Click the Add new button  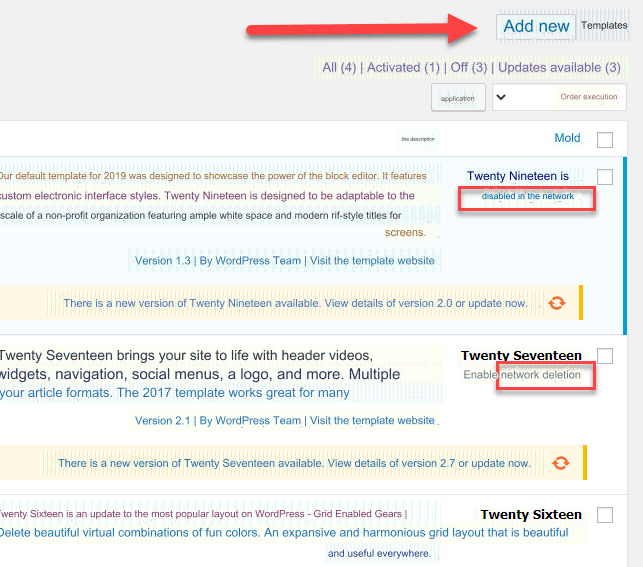[536, 27]
